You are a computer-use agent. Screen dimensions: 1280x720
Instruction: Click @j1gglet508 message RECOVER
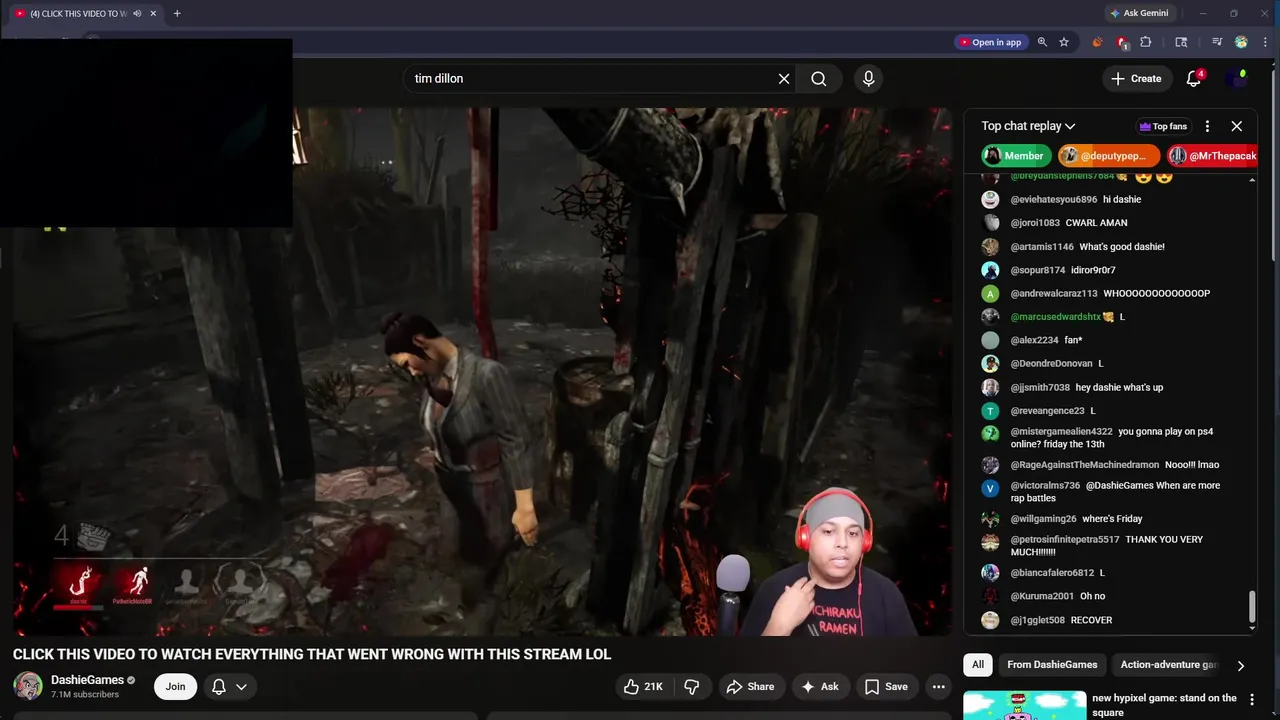(1091, 621)
